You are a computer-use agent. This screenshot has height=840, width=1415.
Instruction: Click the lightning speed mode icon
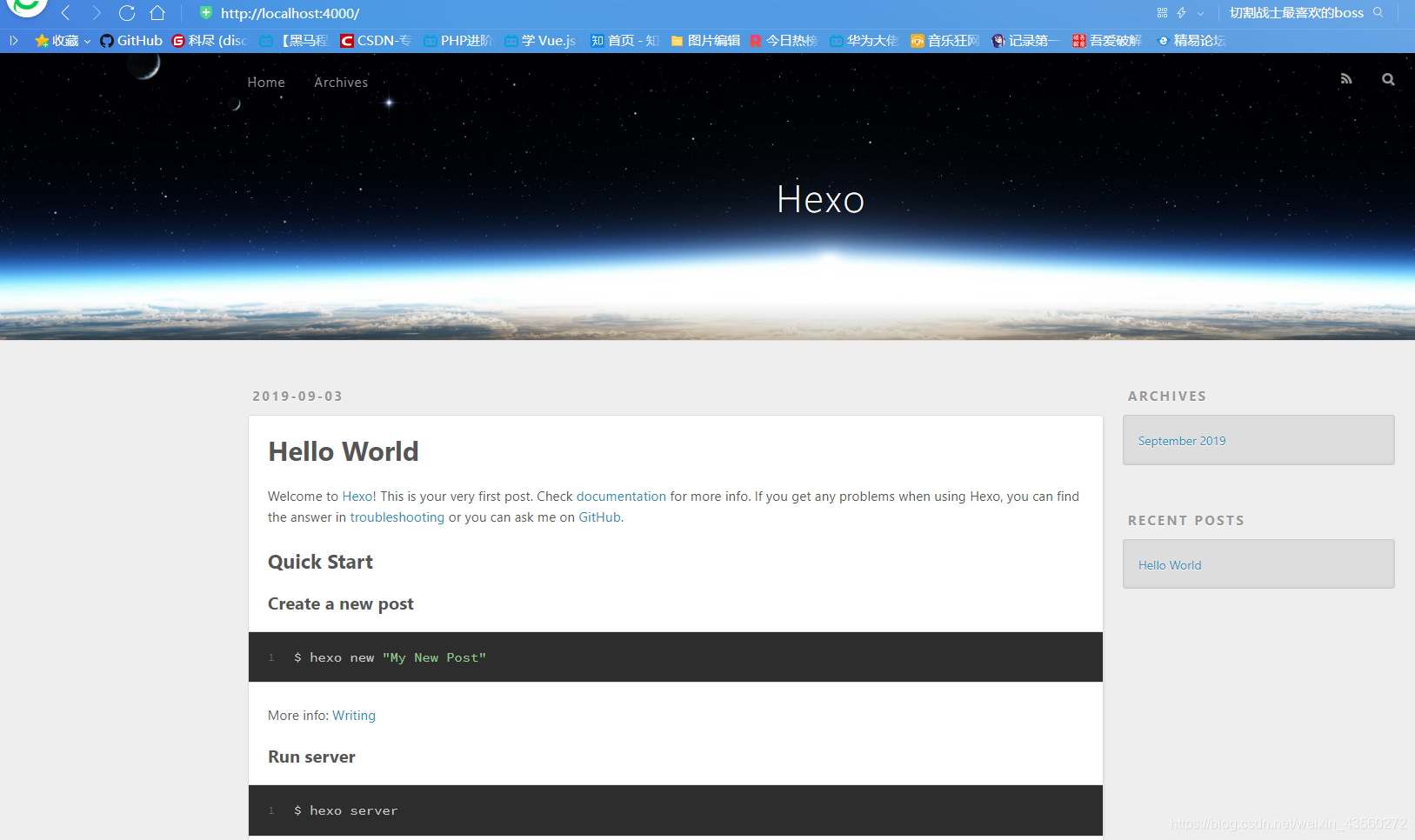click(1181, 13)
